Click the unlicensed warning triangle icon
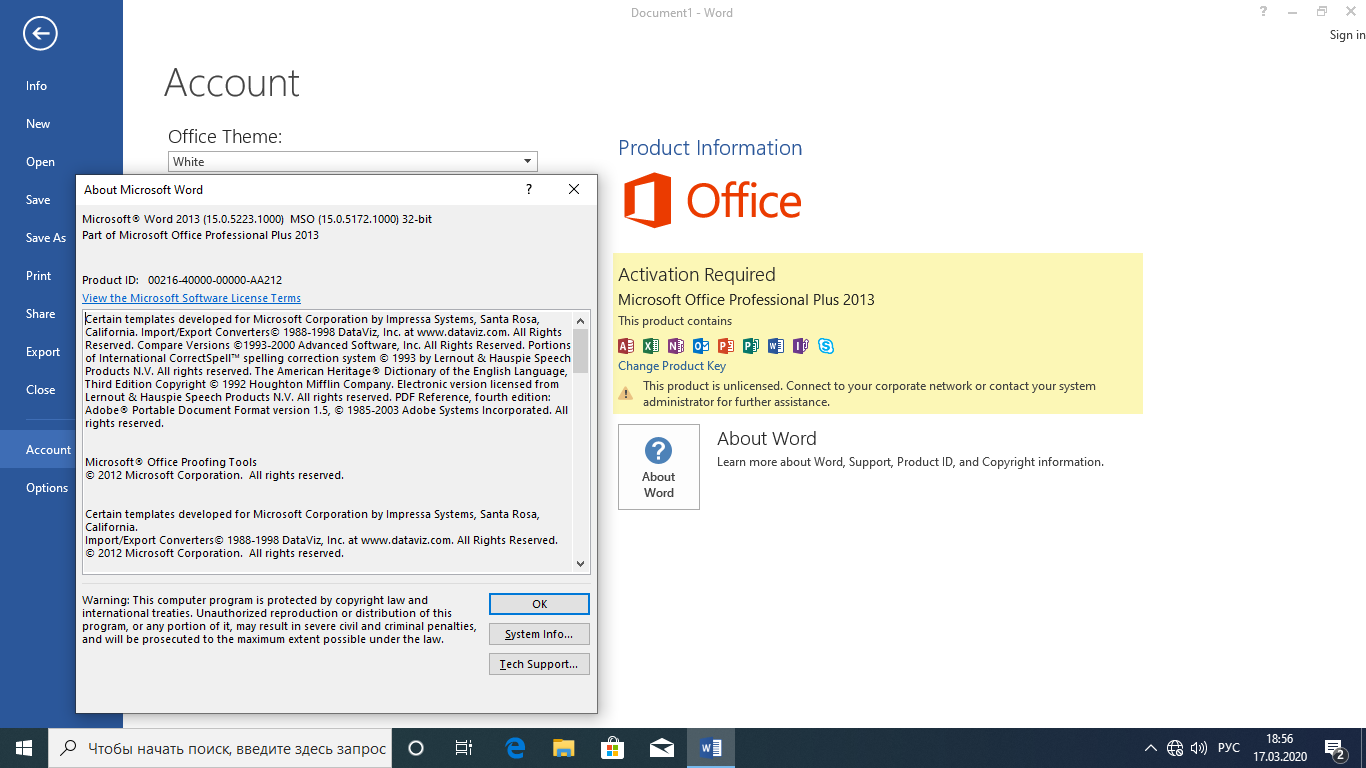 pos(626,394)
